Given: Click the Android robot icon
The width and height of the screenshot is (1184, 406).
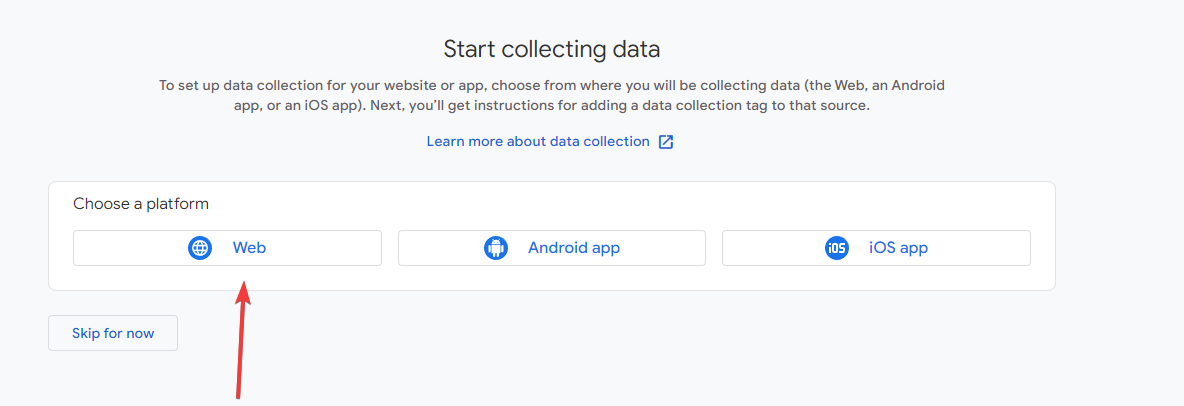Looking at the screenshot, I should pyautogui.click(x=496, y=248).
